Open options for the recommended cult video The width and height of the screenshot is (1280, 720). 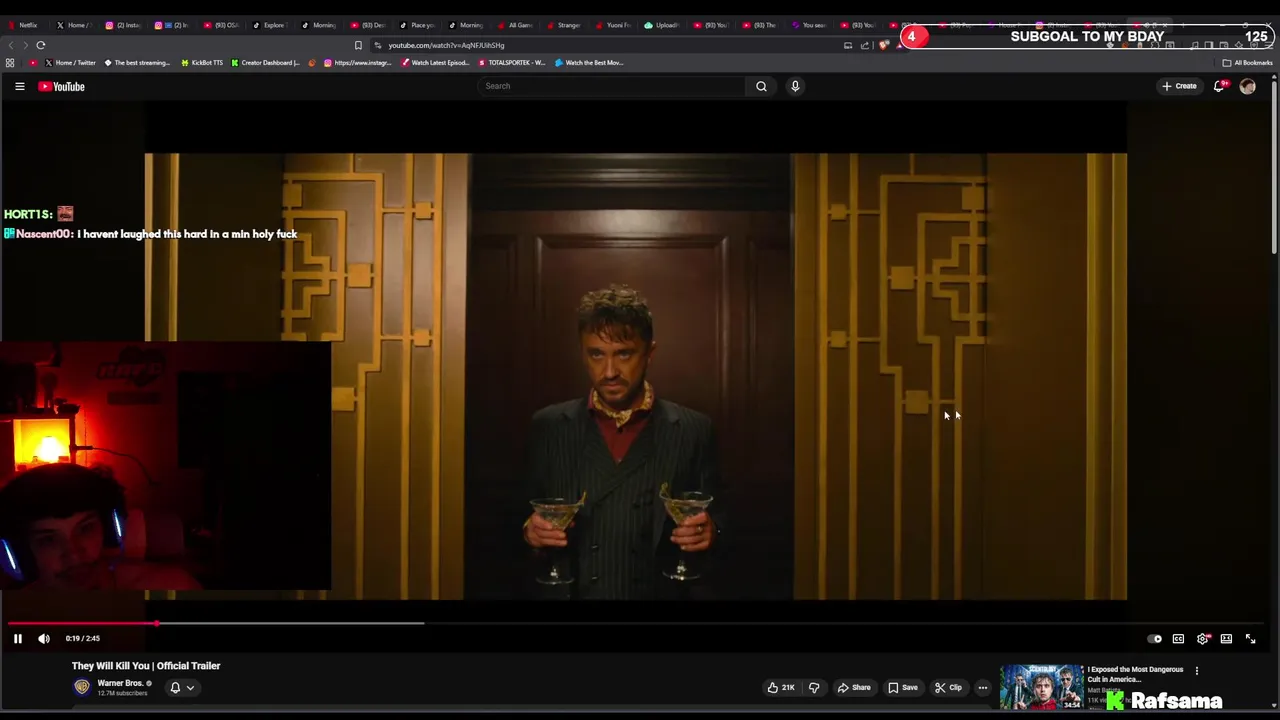pos(1196,671)
